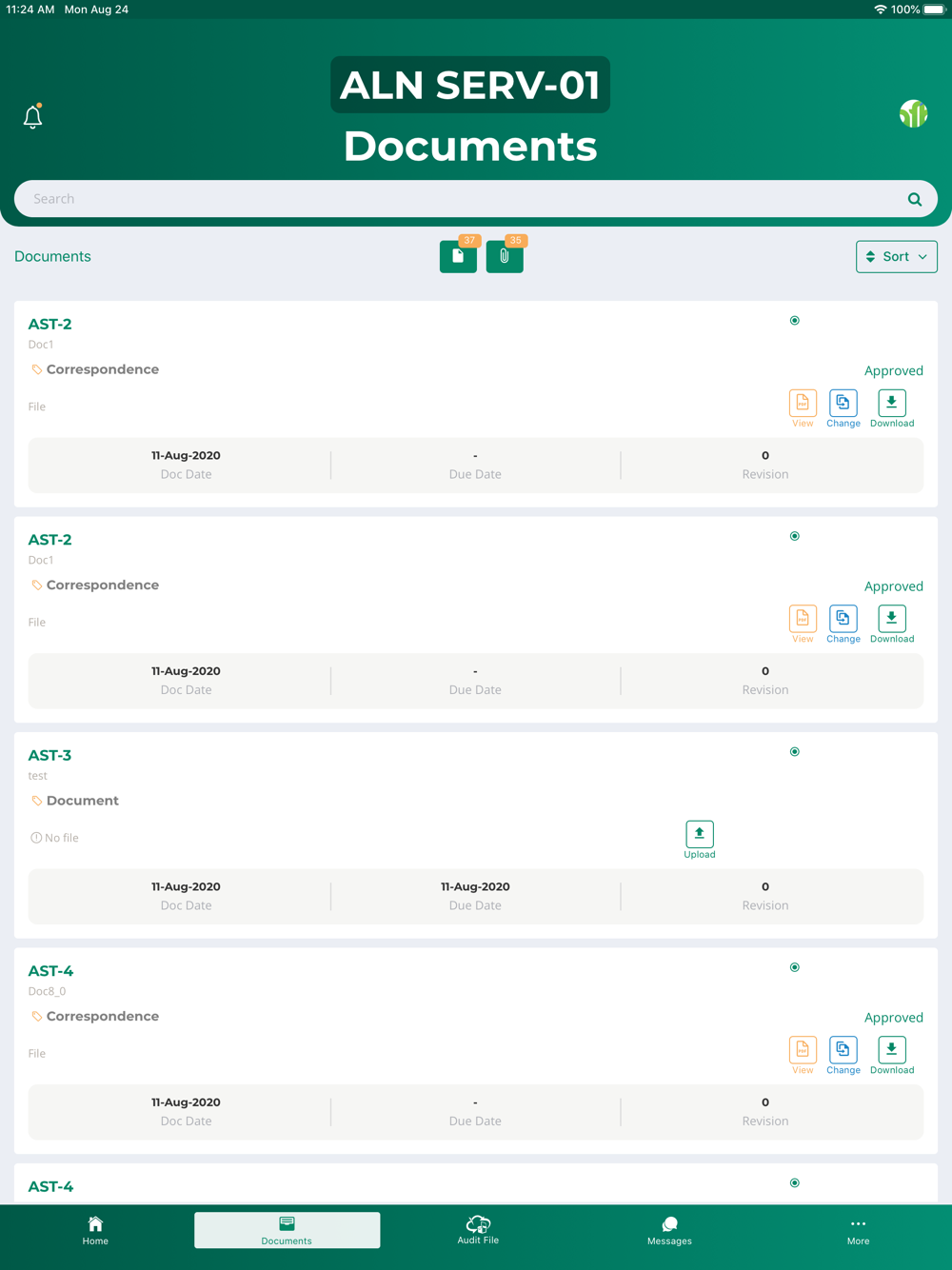
Task: View the first AST-2 document PDF
Action: pos(803,408)
